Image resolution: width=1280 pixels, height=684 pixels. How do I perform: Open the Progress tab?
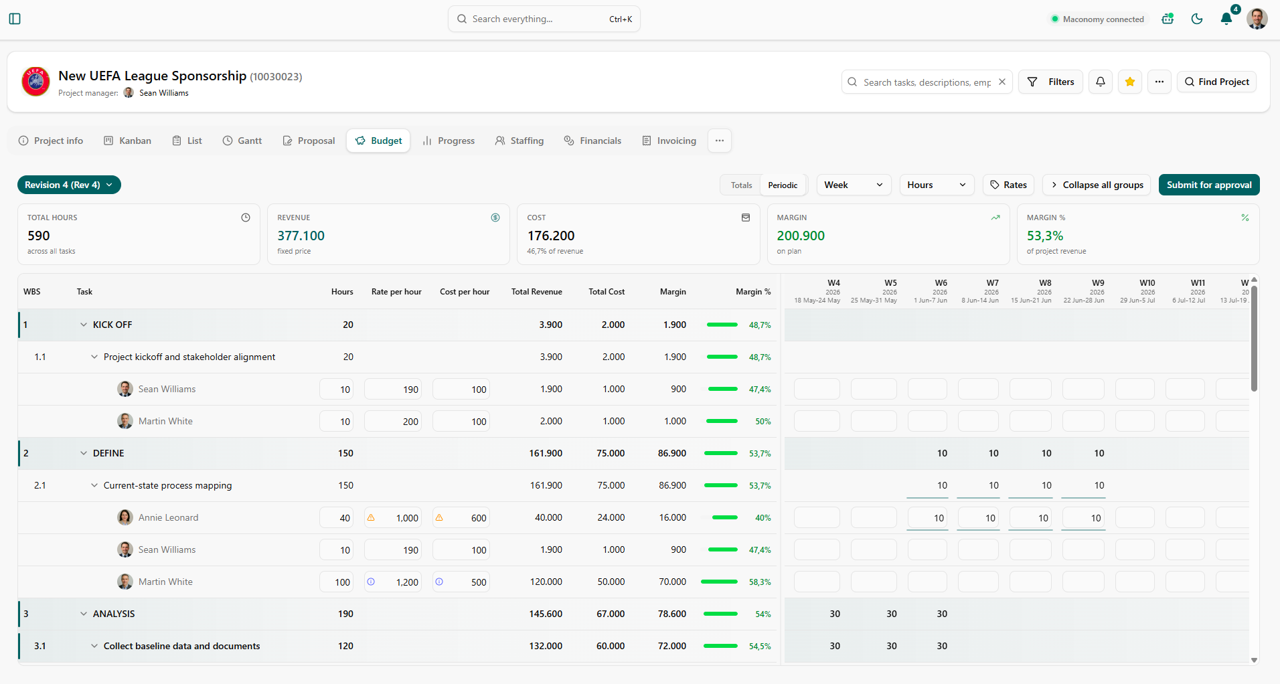pyautogui.click(x=448, y=141)
